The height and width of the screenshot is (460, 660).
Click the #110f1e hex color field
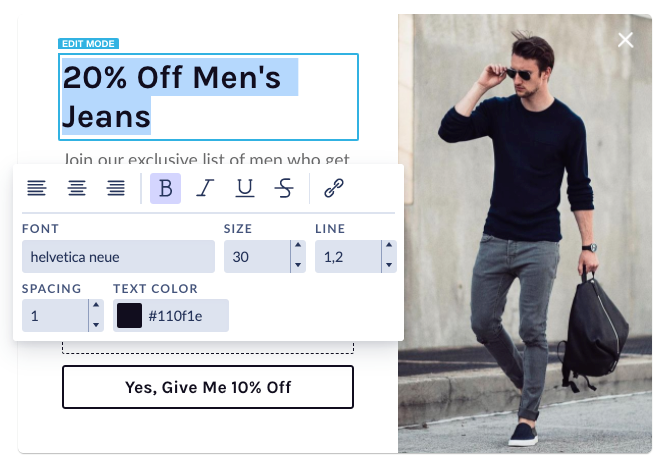pyautogui.click(x=176, y=316)
